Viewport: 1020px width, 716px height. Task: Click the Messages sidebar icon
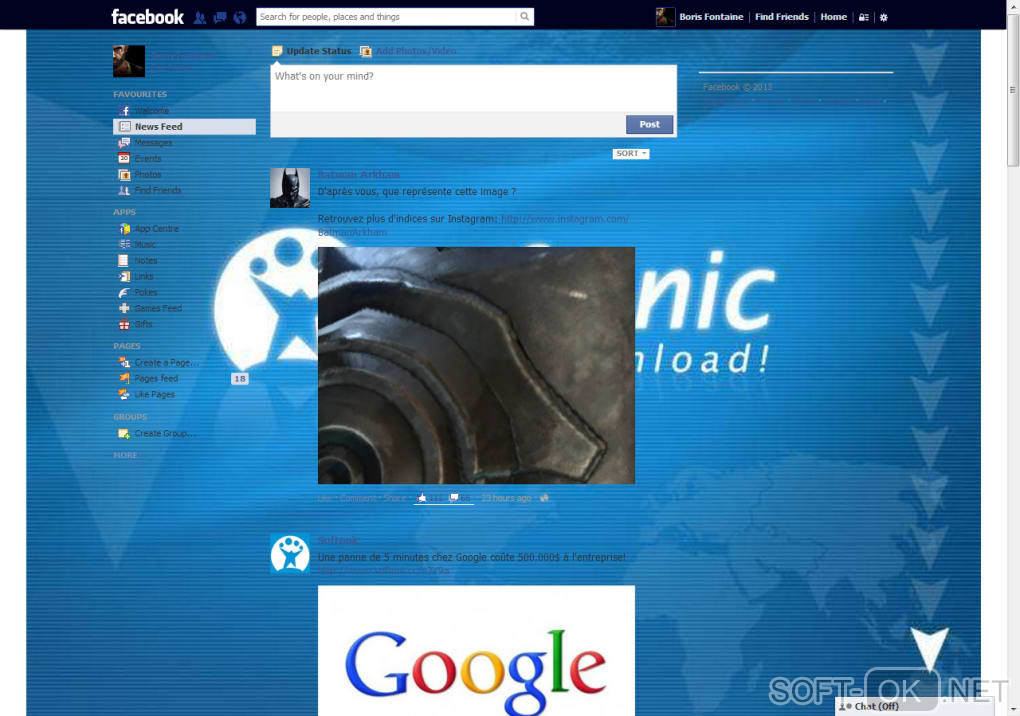point(124,142)
